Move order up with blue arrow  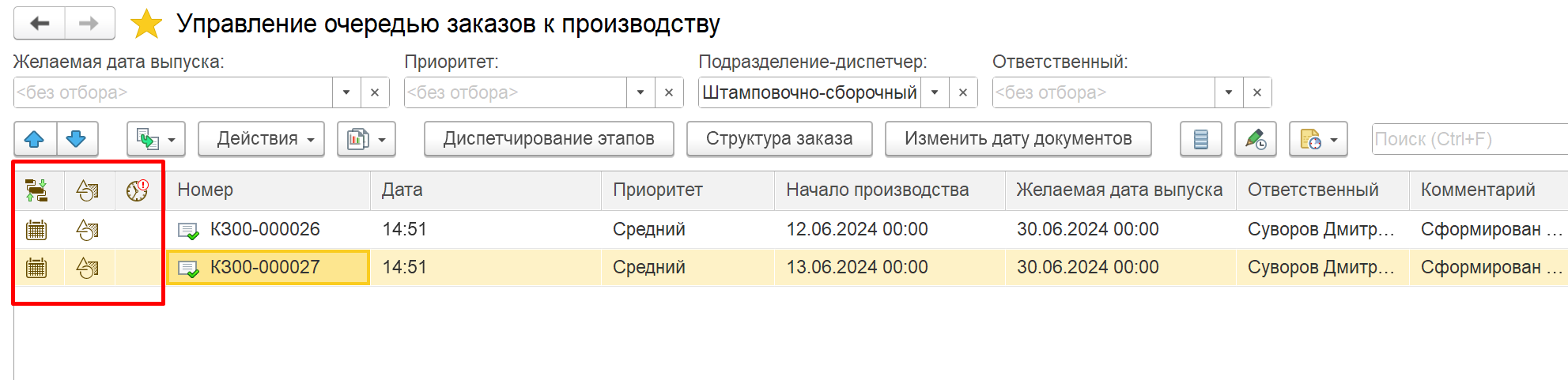pos(35,139)
